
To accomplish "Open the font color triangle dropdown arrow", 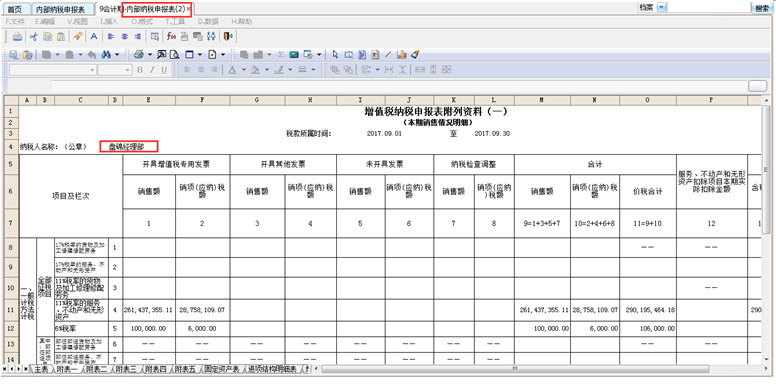I will pyautogui.click(x=244, y=70).
